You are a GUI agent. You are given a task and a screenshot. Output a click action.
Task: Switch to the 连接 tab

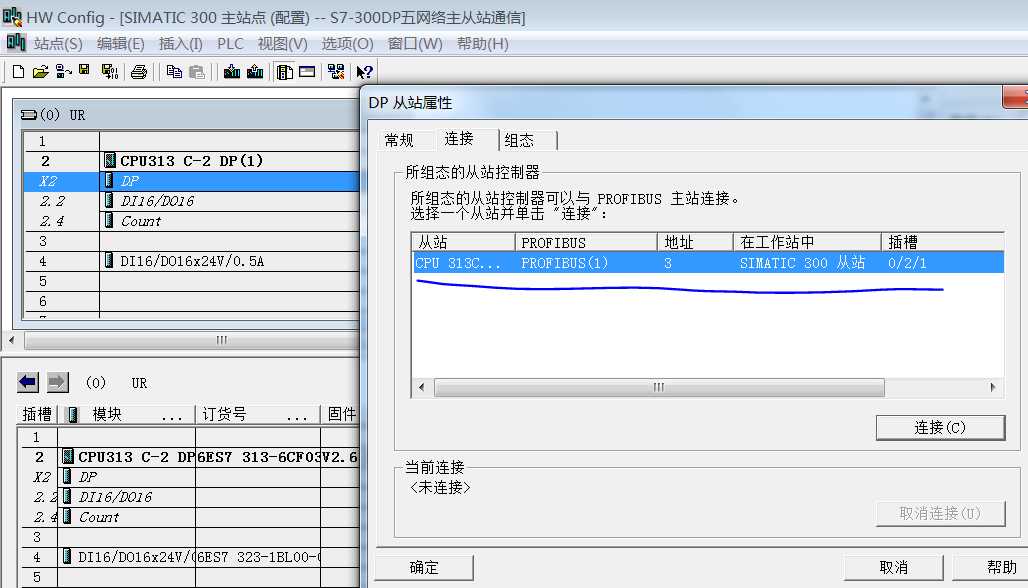459,138
